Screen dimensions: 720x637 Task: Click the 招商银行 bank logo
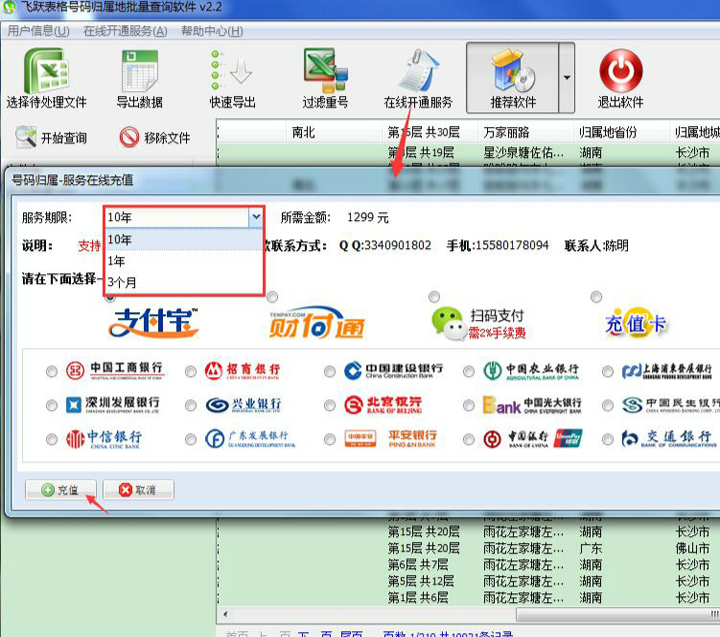[x=242, y=370]
